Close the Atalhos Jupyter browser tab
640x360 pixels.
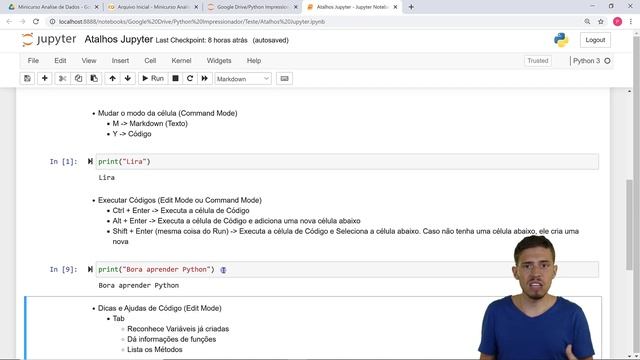point(395,7)
